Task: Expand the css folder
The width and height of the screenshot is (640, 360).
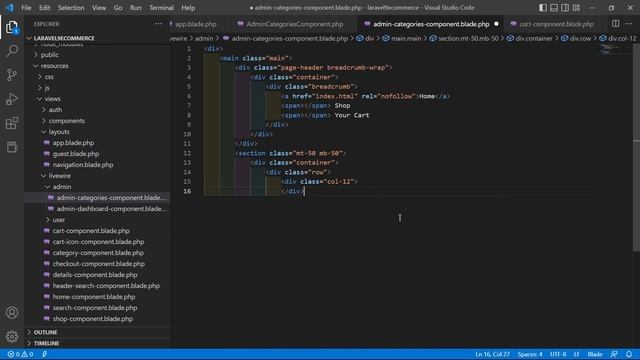Action: [x=49, y=77]
